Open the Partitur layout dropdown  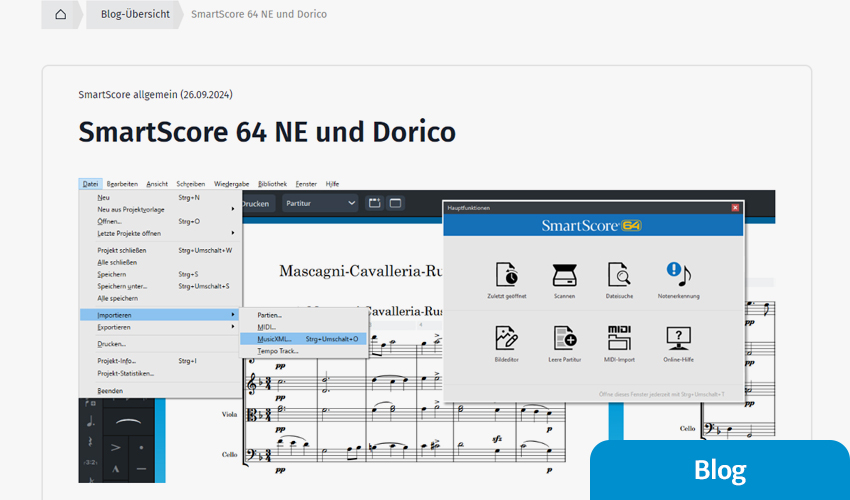tap(319, 203)
